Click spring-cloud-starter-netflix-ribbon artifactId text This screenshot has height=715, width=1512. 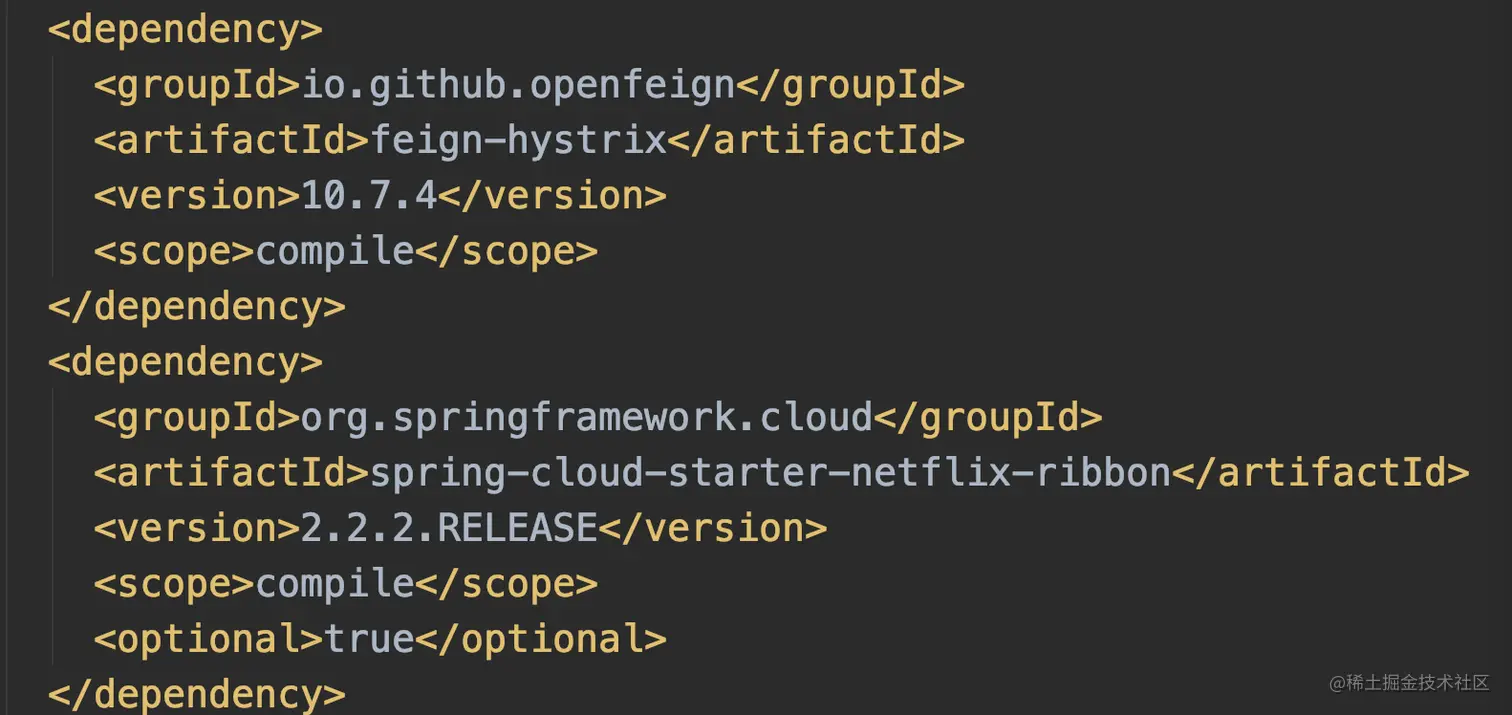(771, 473)
